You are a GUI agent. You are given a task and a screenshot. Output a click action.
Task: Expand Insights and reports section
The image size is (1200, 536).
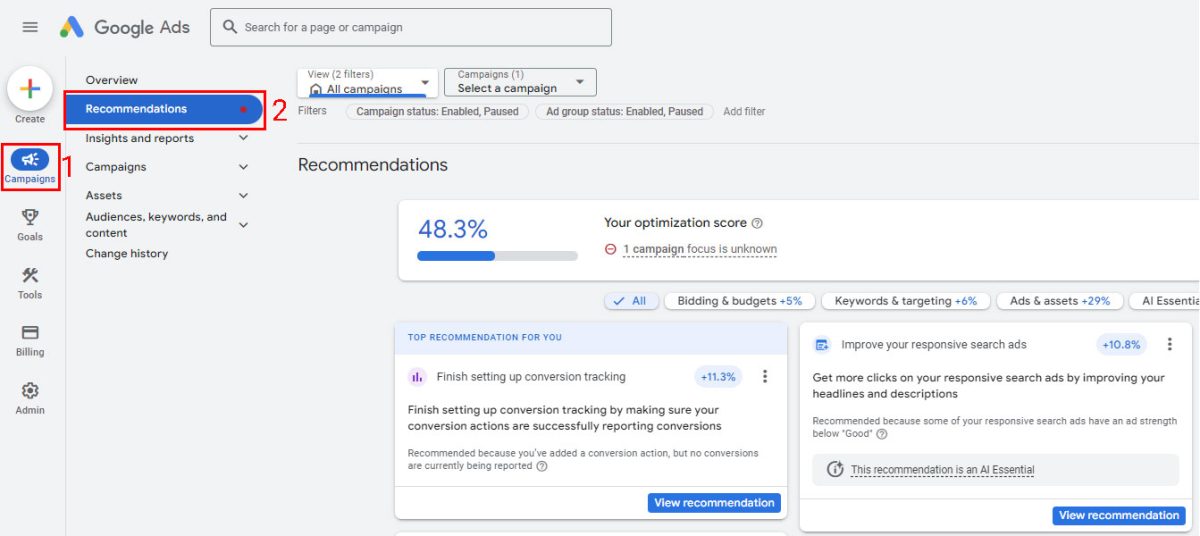point(243,138)
